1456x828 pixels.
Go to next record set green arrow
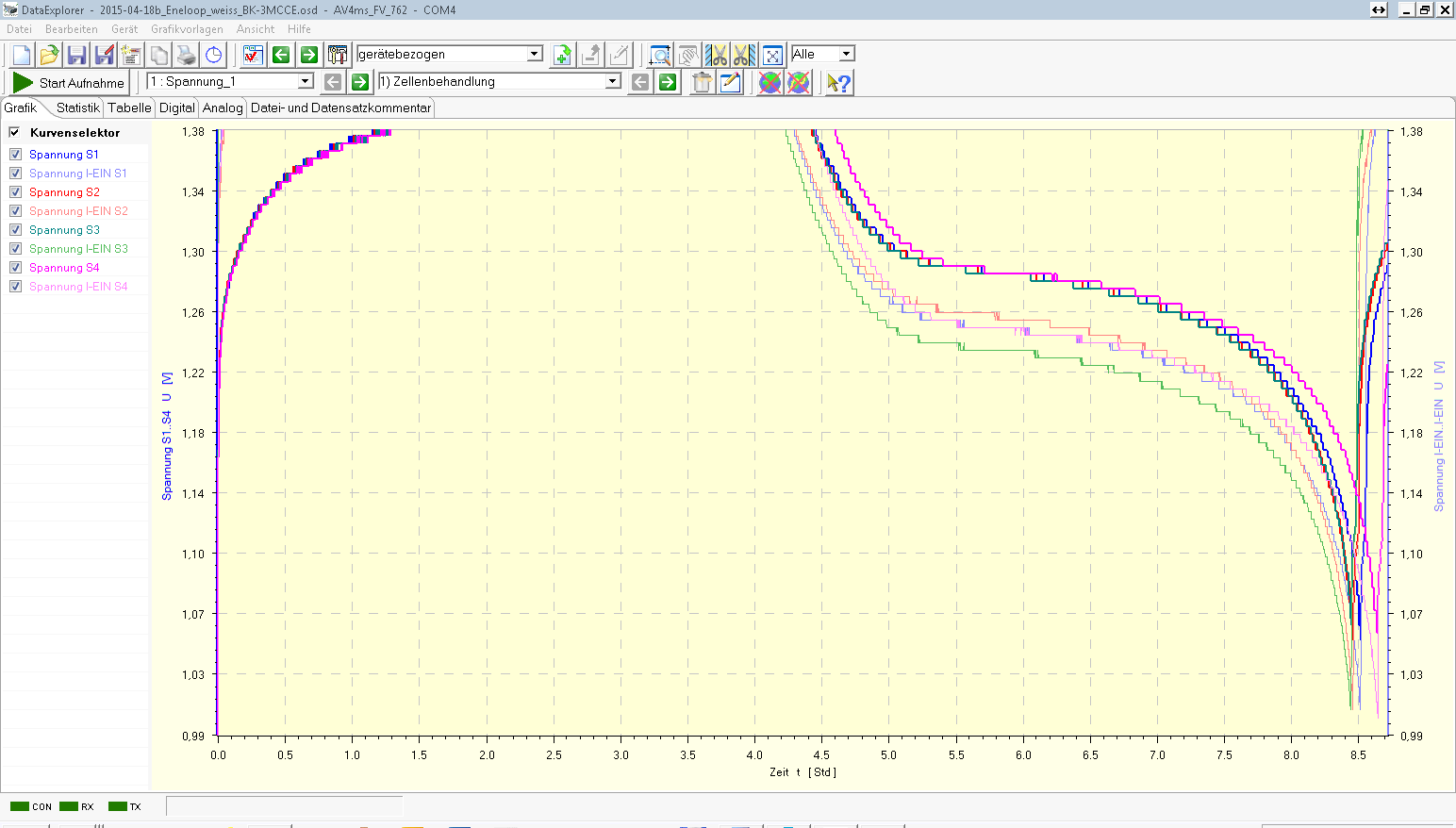tap(668, 82)
